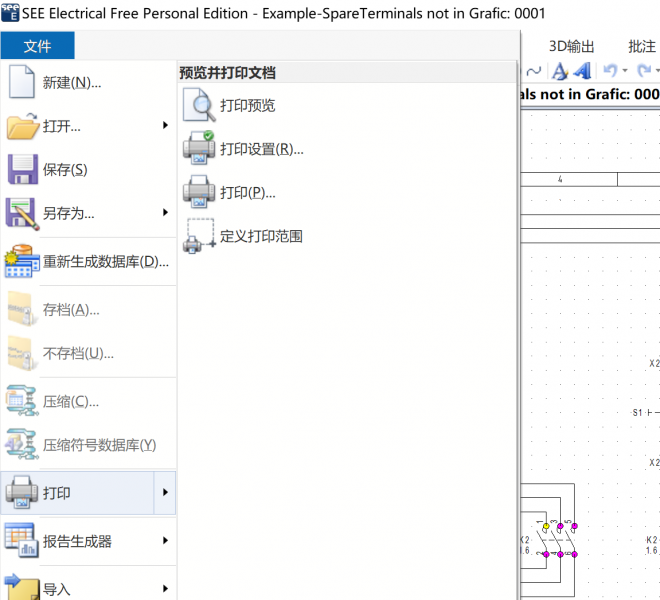
Task: Switch to the 3D输出 ribbon tab
Action: 571,46
